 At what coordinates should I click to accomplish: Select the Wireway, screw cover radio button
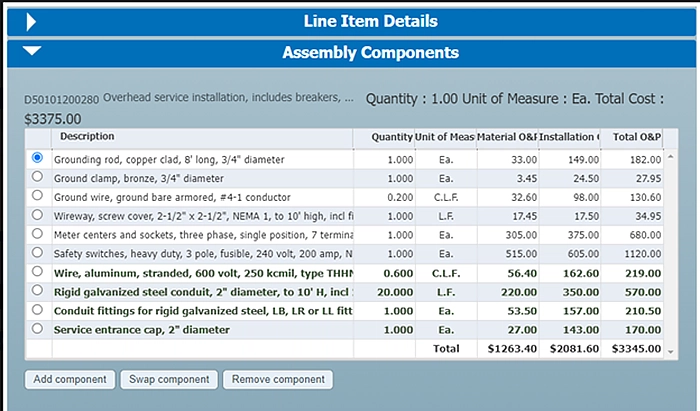pyautogui.click(x=38, y=215)
